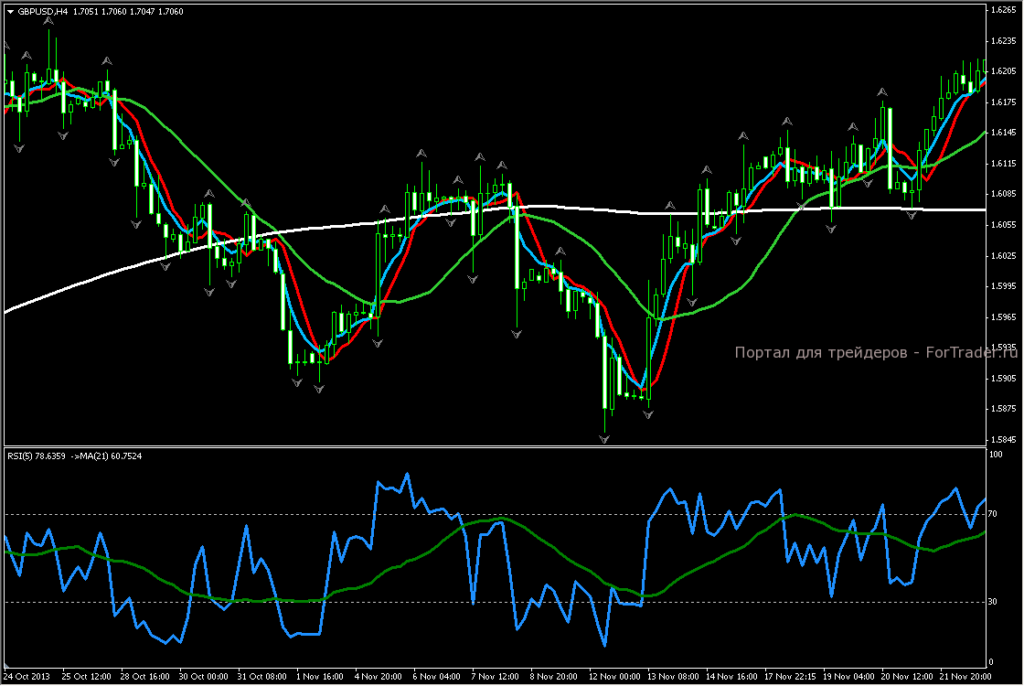Screen dimensions: 1024x686
Task: Click the down fractal arrow under the lowest candle
Action: [x=604, y=439]
